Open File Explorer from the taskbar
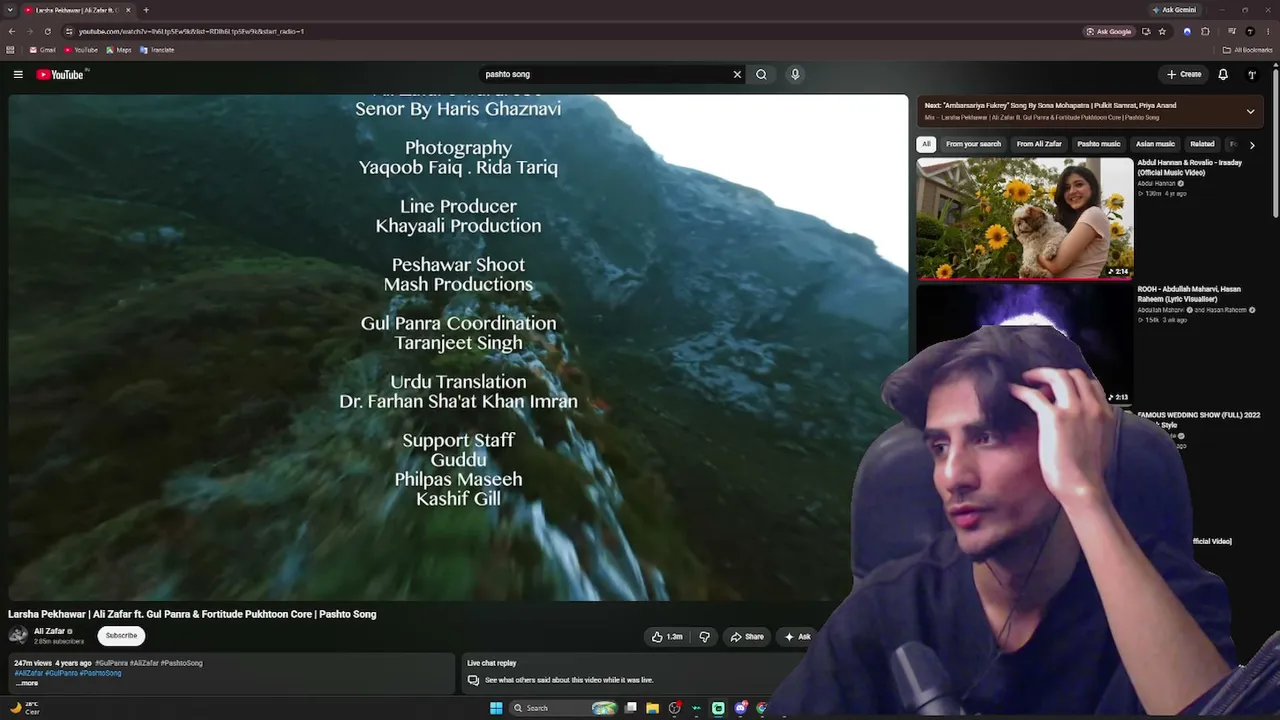The image size is (1280, 720). click(652, 708)
